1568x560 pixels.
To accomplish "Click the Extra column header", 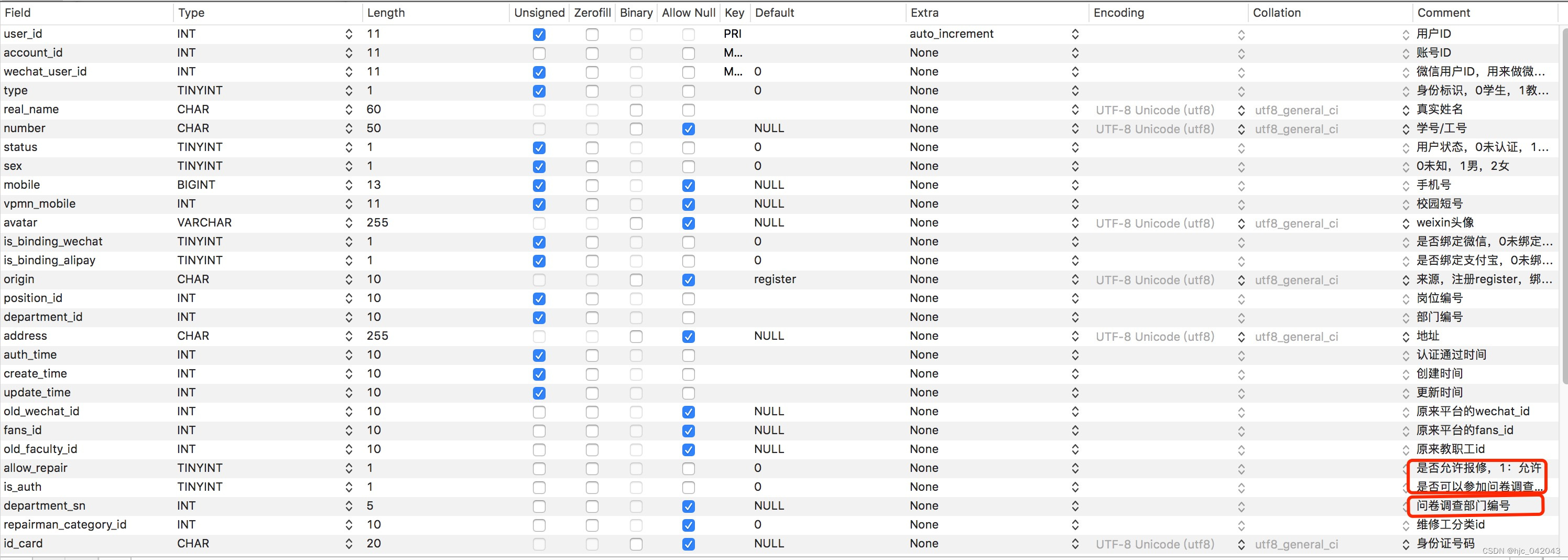I will (996, 13).
